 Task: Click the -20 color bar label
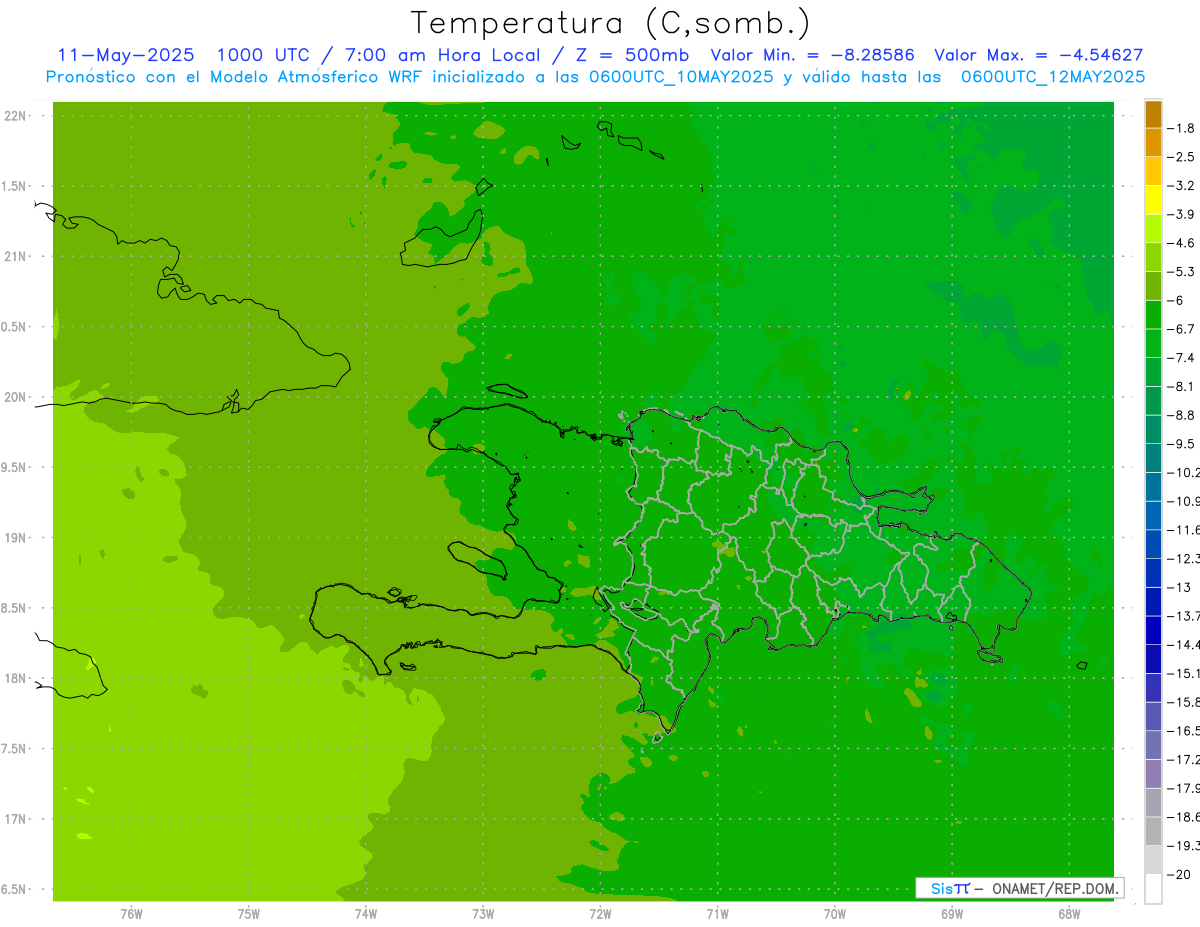(x=1181, y=875)
